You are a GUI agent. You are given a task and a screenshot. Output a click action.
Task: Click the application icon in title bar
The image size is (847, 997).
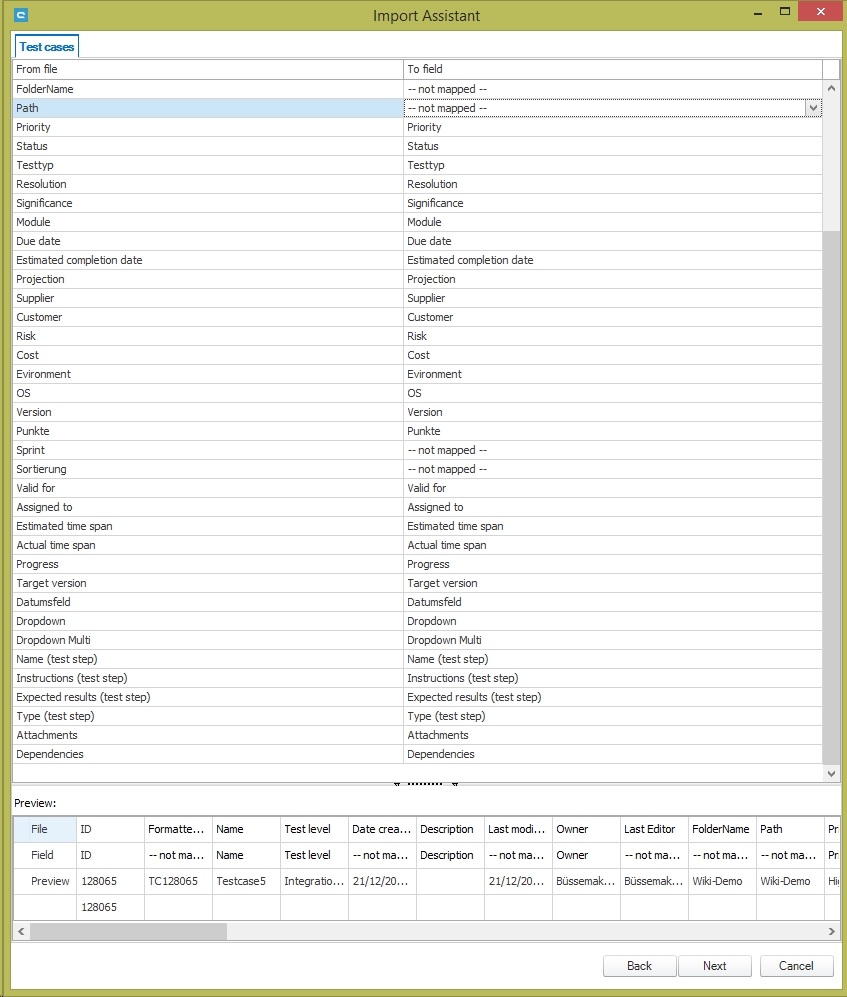click(x=22, y=15)
